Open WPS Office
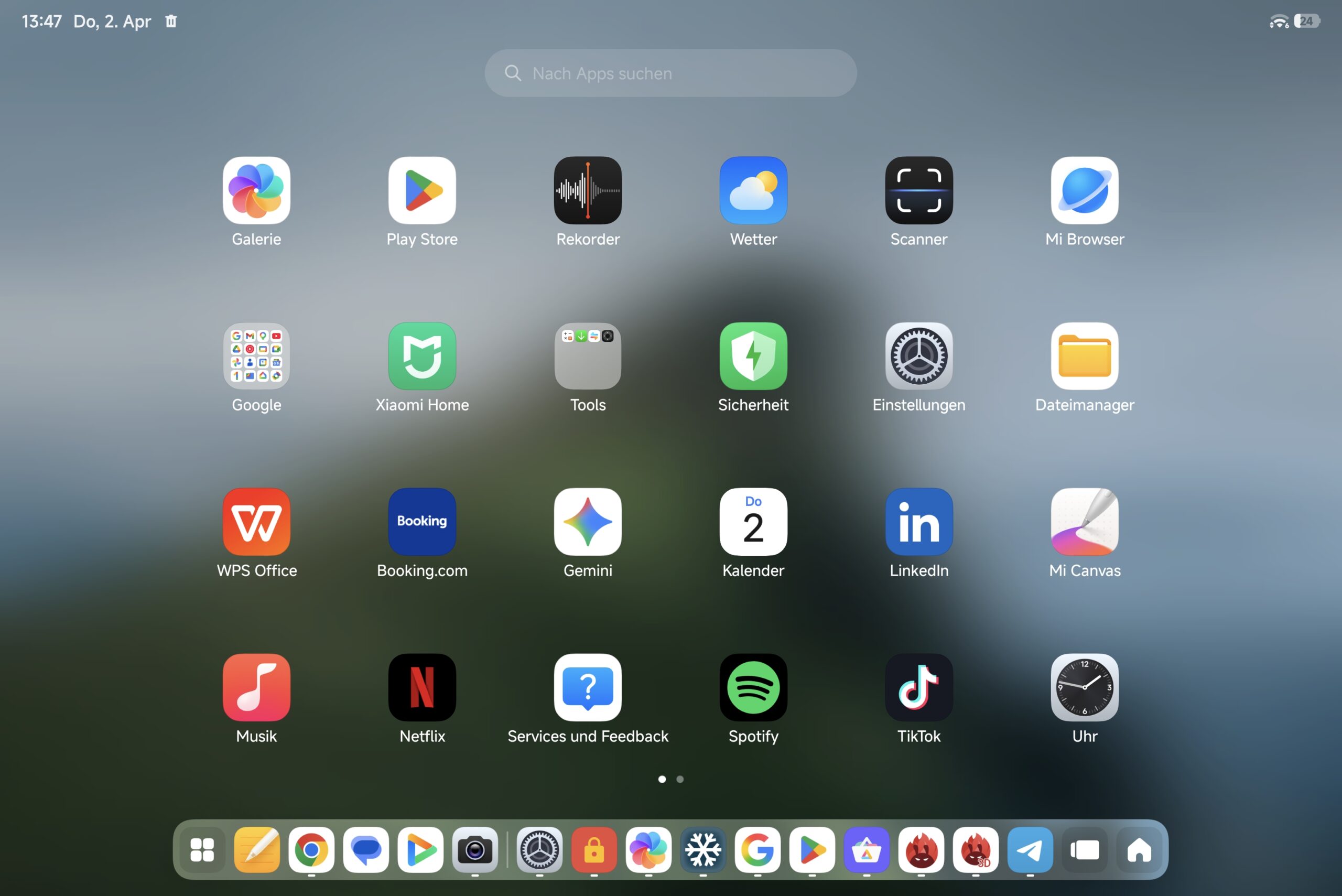The width and height of the screenshot is (1342, 896). (x=256, y=521)
